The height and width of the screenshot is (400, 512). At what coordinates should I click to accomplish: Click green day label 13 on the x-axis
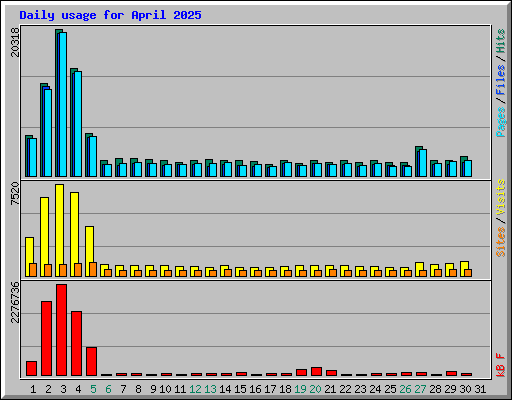(210, 389)
